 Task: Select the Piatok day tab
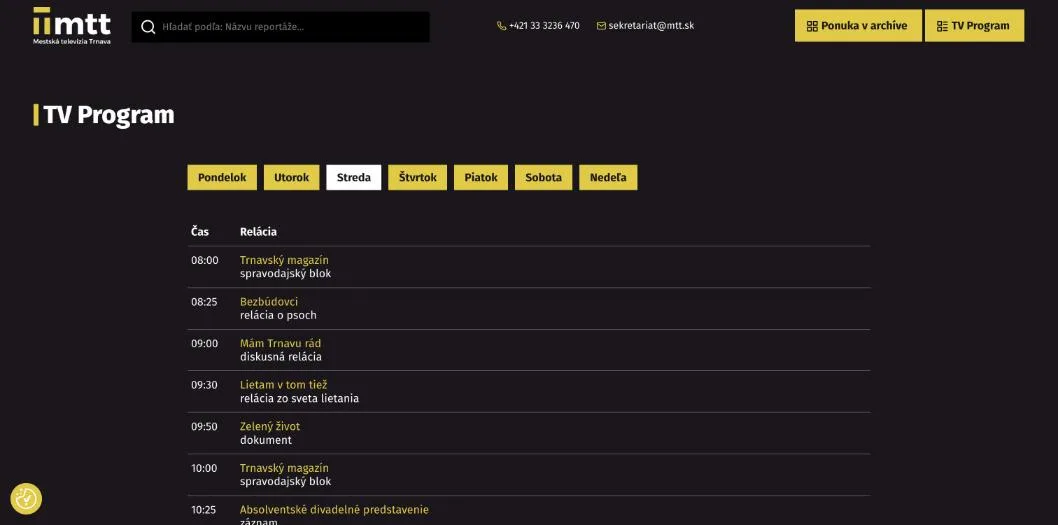pos(481,177)
